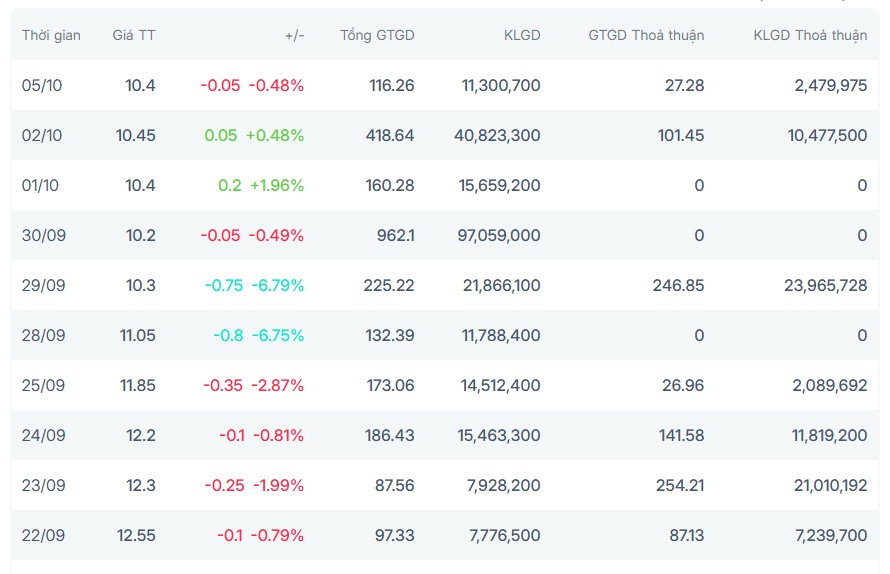The image size is (890, 574).
Task: Click negotiated volume 2,479,975
Action: (830, 85)
